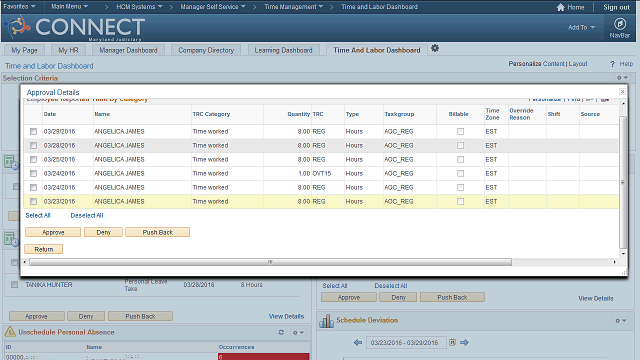Image resolution: width=640 pixels, height=360 pixels.
Task: Click scroll right arrow of dialog scrollbar
Action: coord(615,262)
